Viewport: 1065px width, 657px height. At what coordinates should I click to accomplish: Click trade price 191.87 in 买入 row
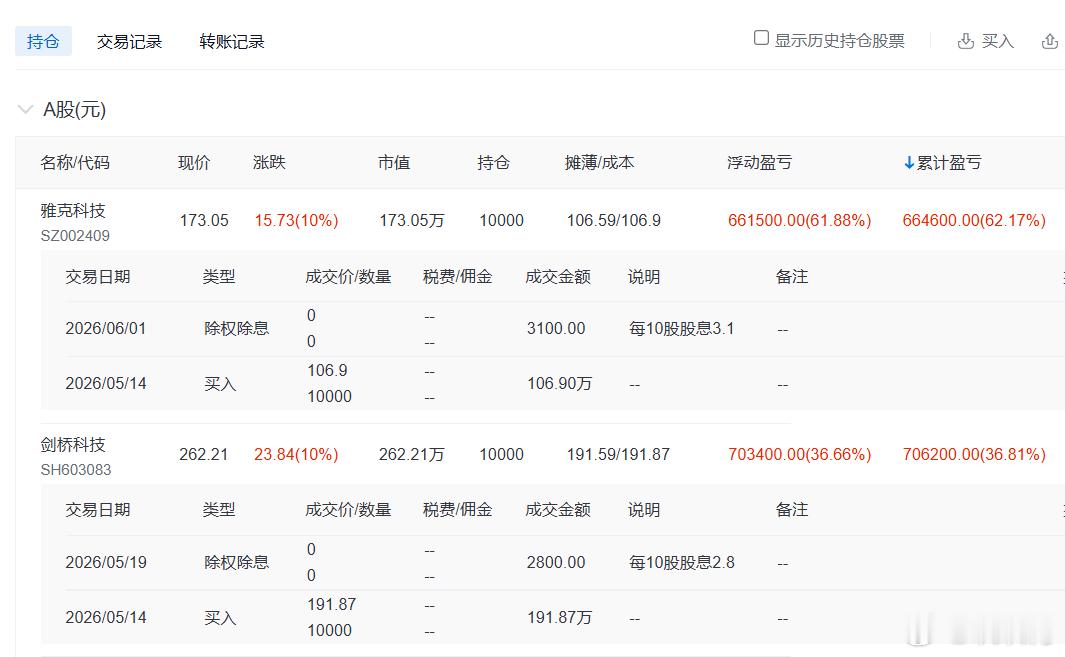(x=331, y=605)
